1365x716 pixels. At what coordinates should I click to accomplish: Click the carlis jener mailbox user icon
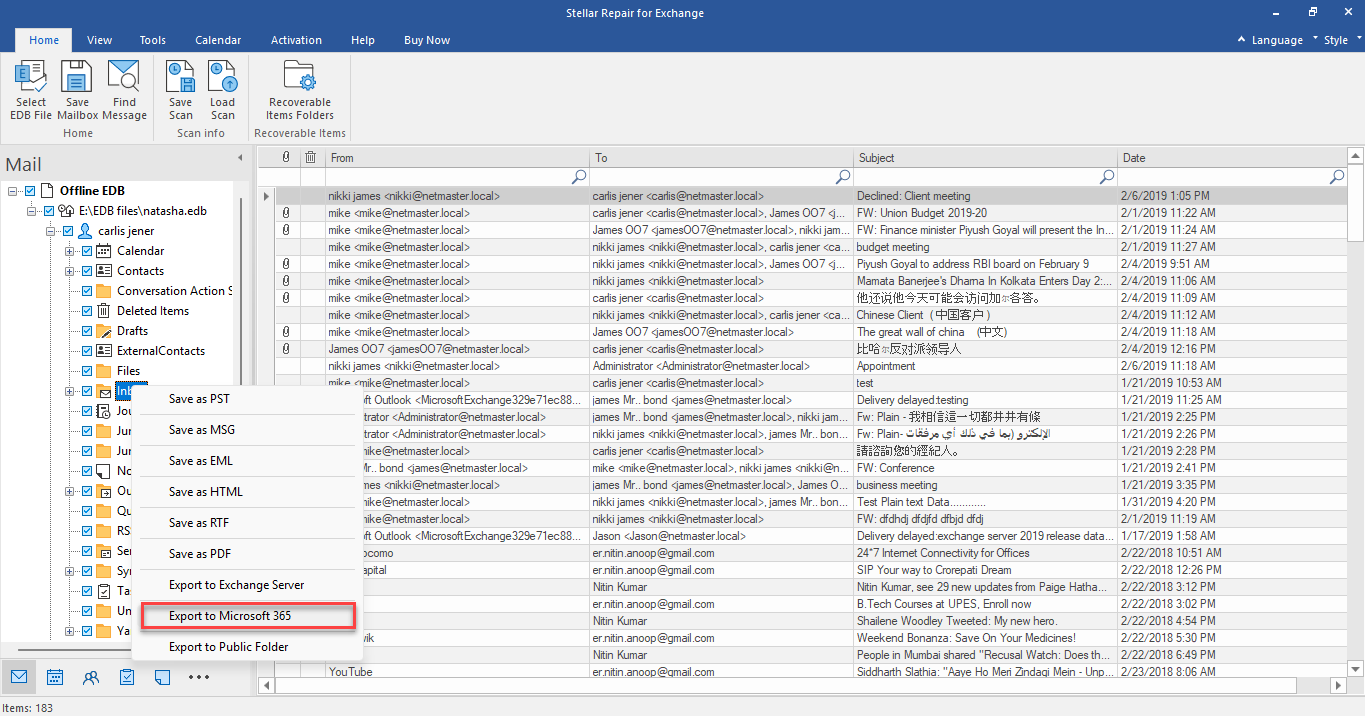pyautogui.click(x=85, y=231)
